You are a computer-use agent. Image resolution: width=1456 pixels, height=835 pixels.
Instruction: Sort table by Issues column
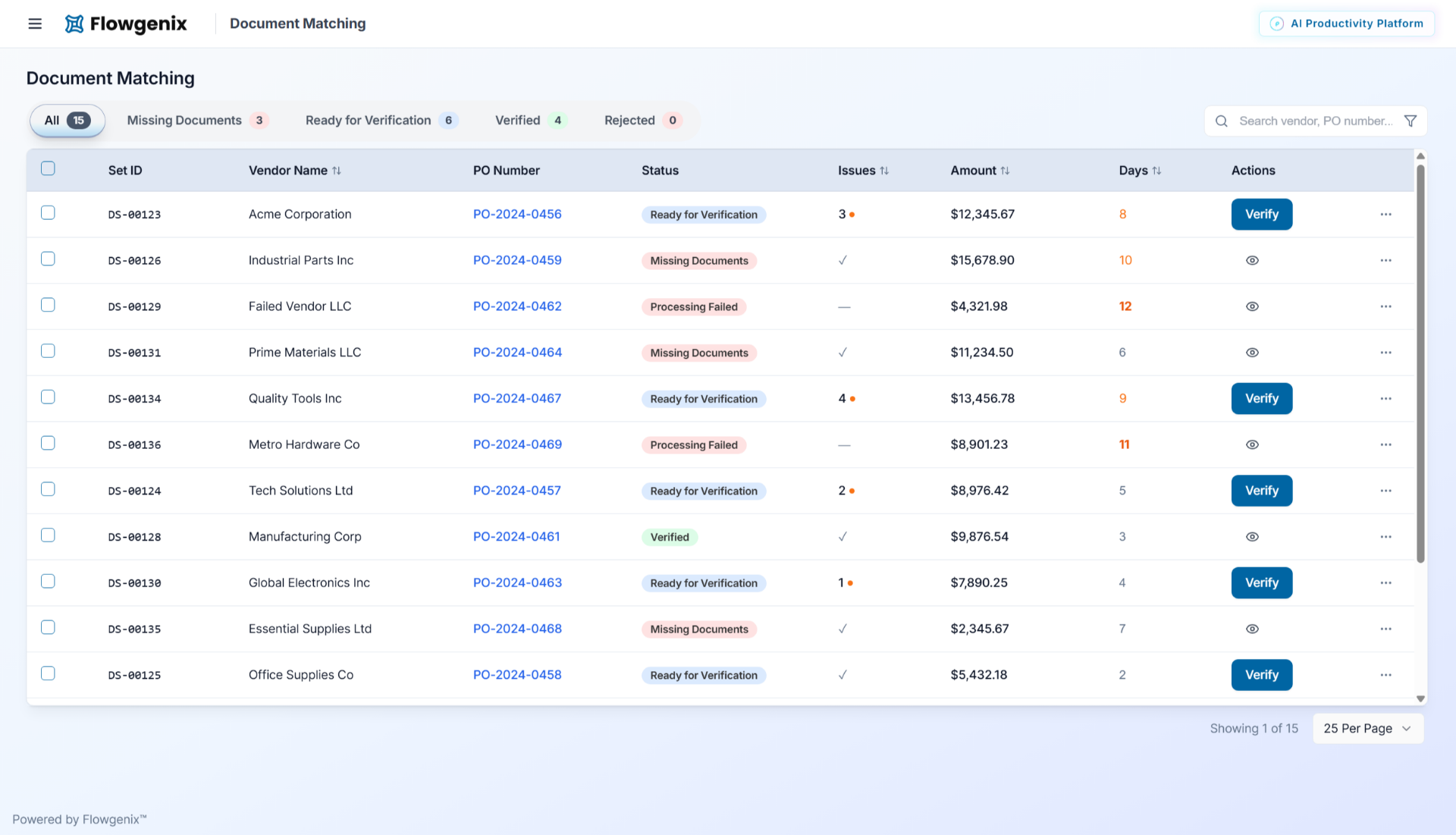click(x=884, y=171)
